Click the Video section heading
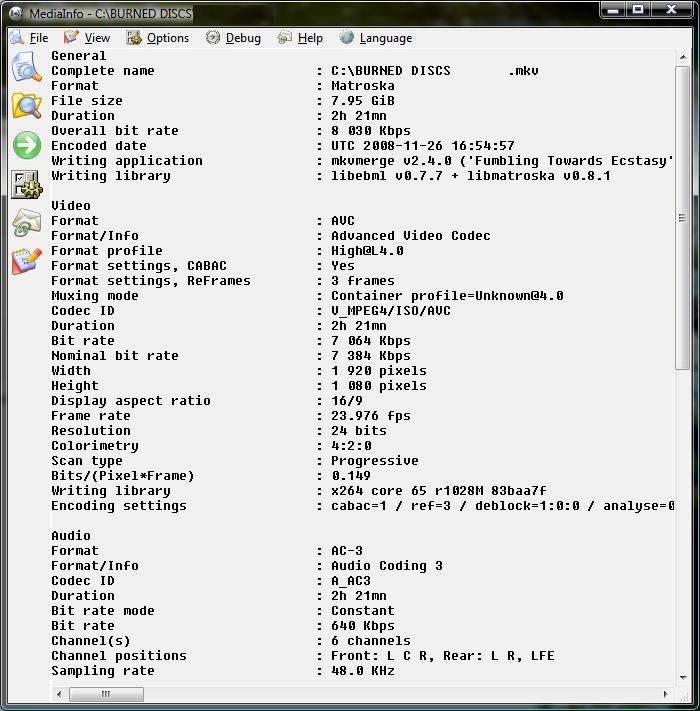Image resolution: width=700 pixels, height=711 pixels. tap(71, 205)
